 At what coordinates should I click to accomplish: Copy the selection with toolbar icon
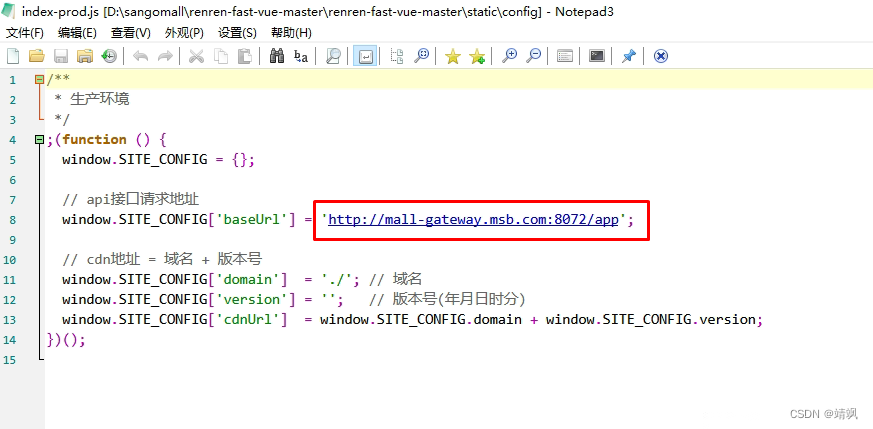221,56
